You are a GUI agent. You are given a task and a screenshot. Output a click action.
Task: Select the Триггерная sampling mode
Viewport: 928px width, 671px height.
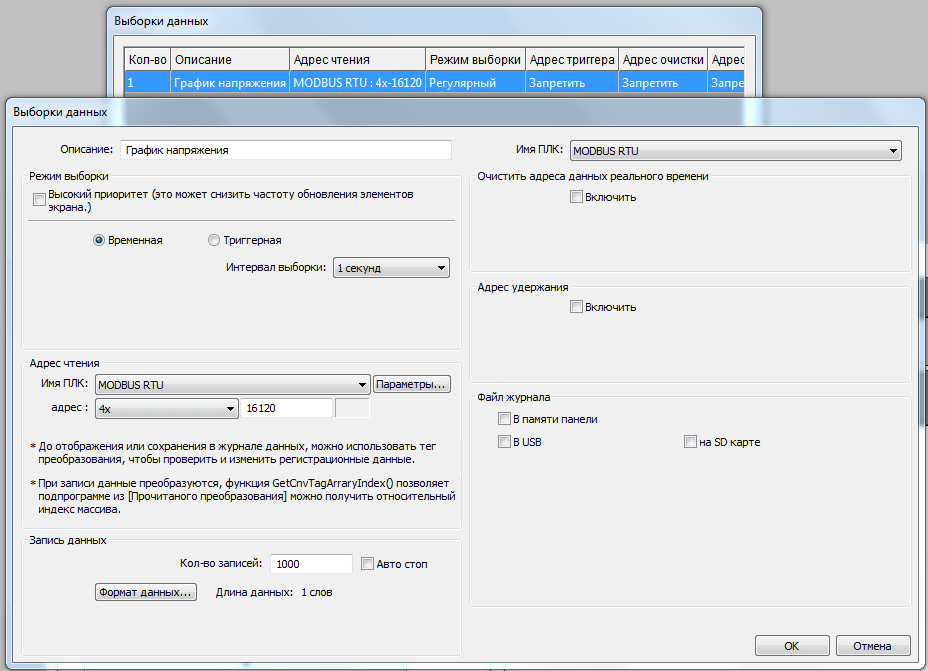[214, 240]
